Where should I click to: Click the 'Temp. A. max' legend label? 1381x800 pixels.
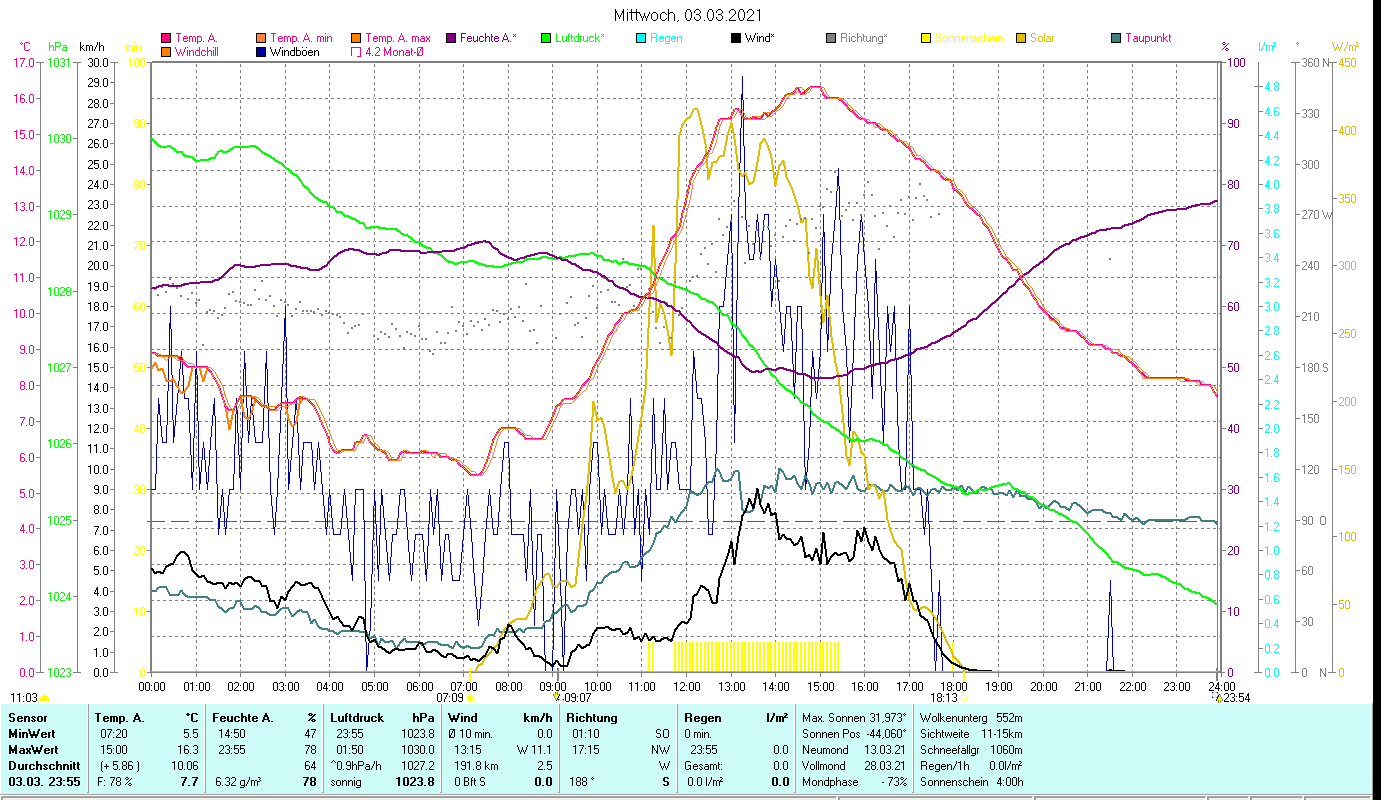coord(398,38)
